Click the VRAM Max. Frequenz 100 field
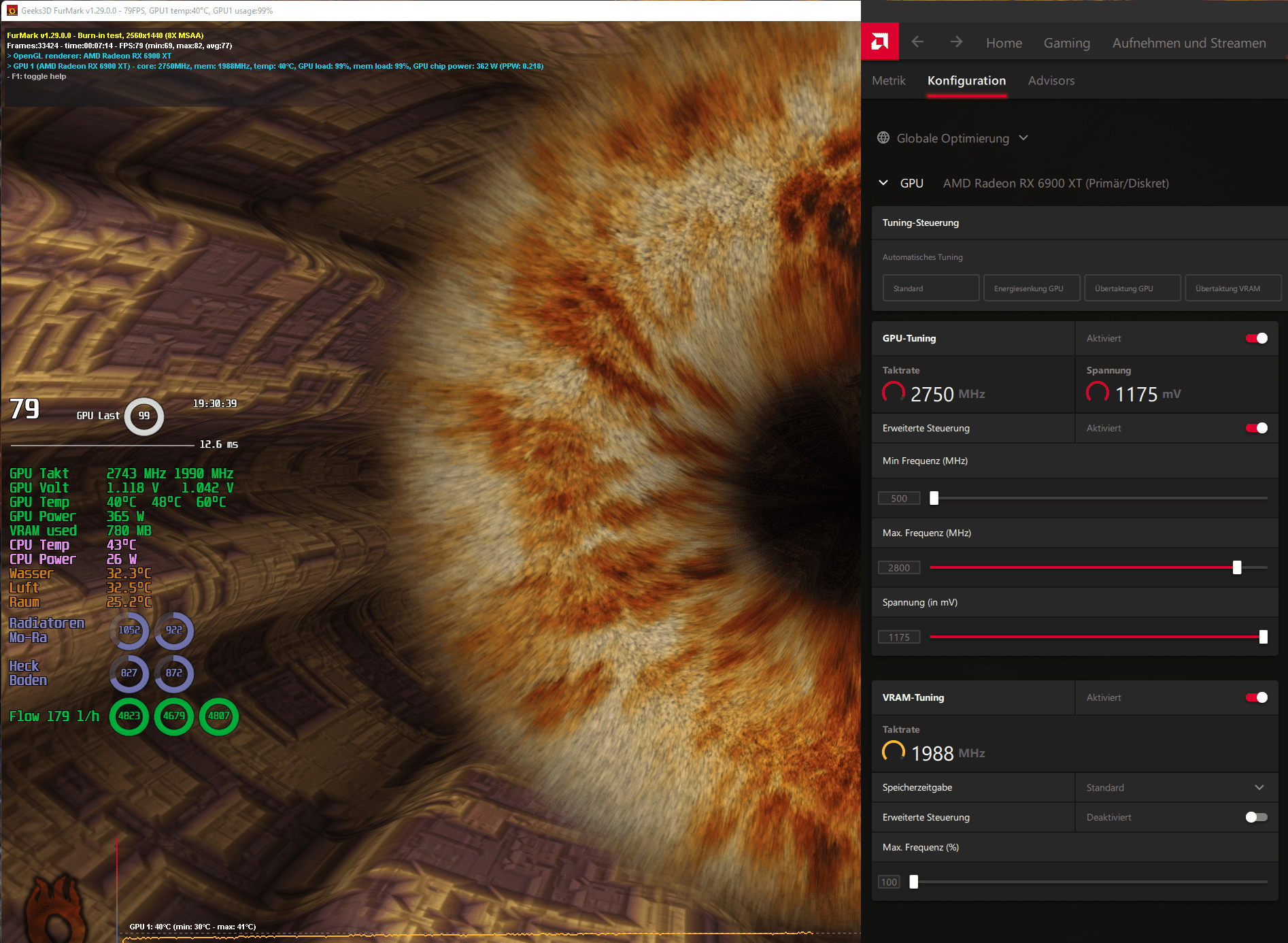This screenshot has height=943, width=1288. click(x=889, y=882)
